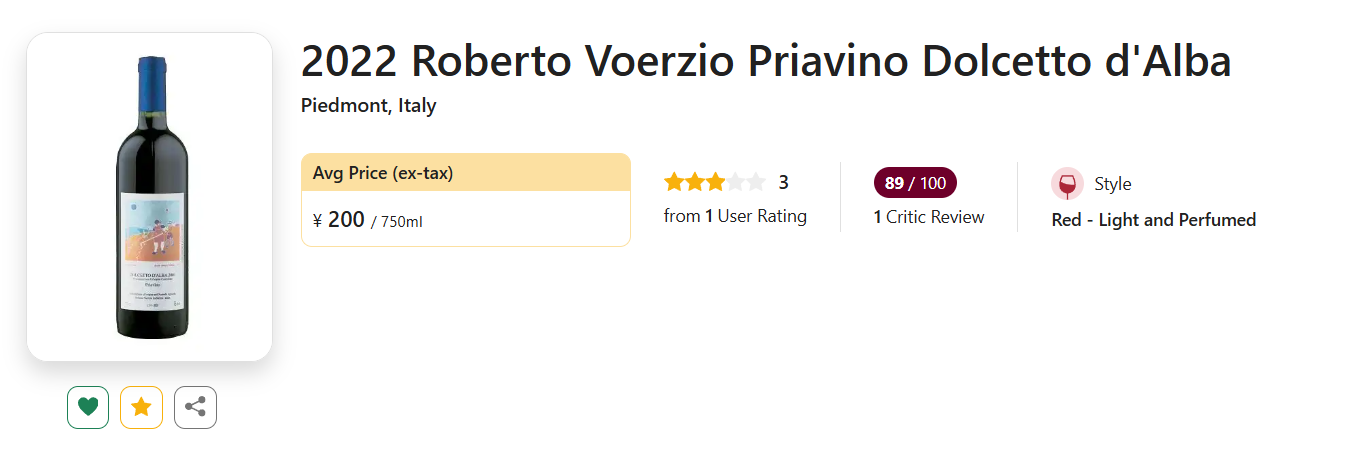Open the wine bottle product image

click(x=150, y=197)
